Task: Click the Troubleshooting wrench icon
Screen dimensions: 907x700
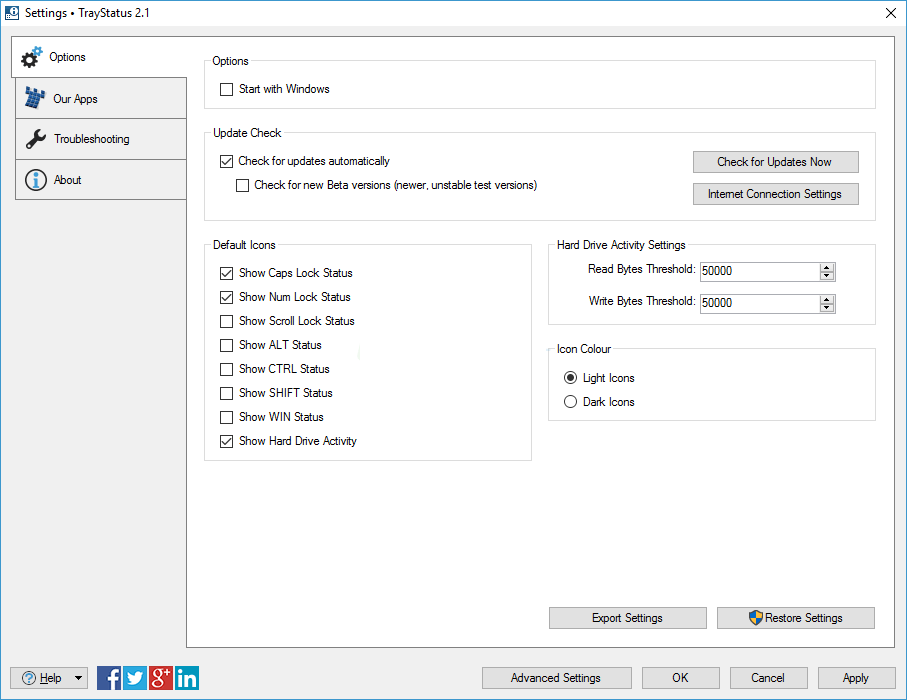Action: [35, 139]
